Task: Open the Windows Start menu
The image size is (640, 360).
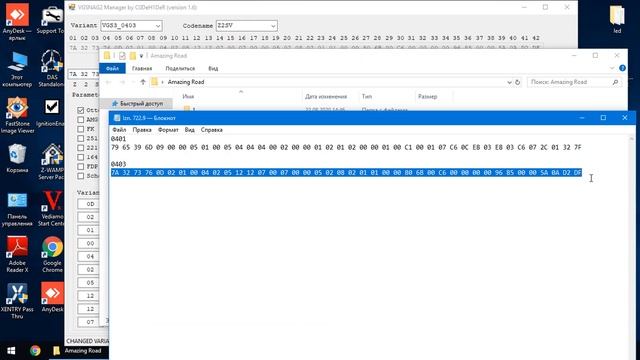Action: (11, 351)
